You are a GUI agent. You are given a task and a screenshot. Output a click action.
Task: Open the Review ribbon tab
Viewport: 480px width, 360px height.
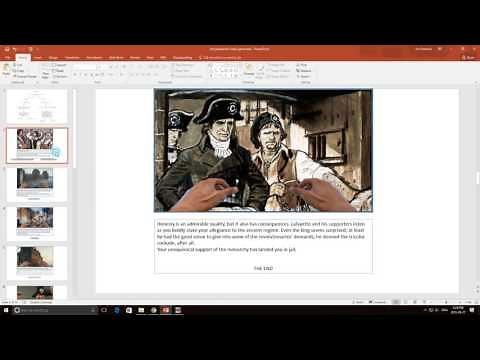135,57
